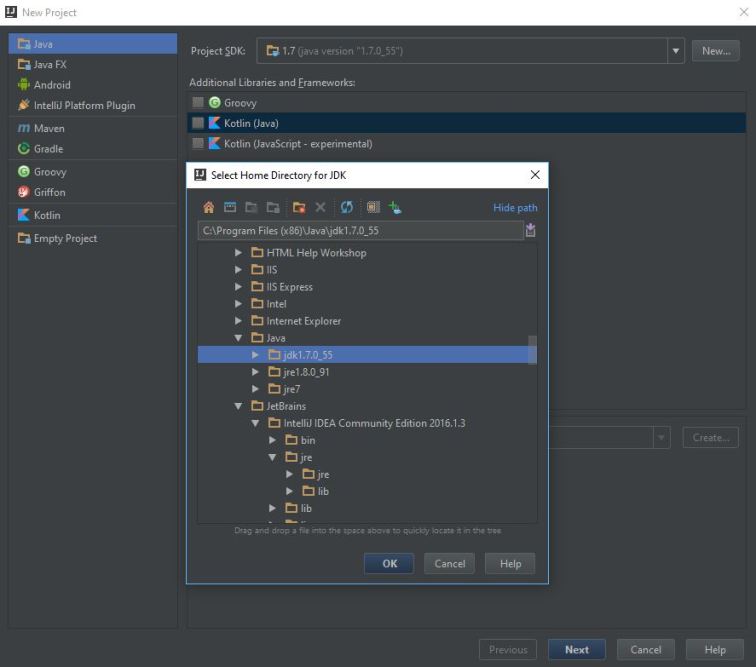Screen dimensions: 756x667
Task: Click the Gradle icon in project types
Action: [24, 148]
